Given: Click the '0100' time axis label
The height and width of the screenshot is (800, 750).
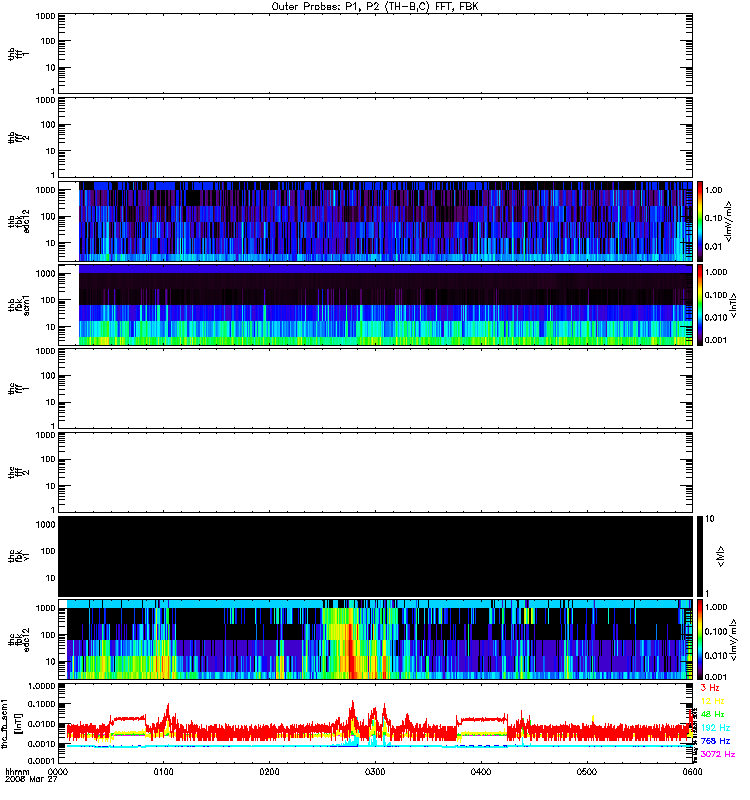Looking at the screenshot, I should (x=163, y=772).
